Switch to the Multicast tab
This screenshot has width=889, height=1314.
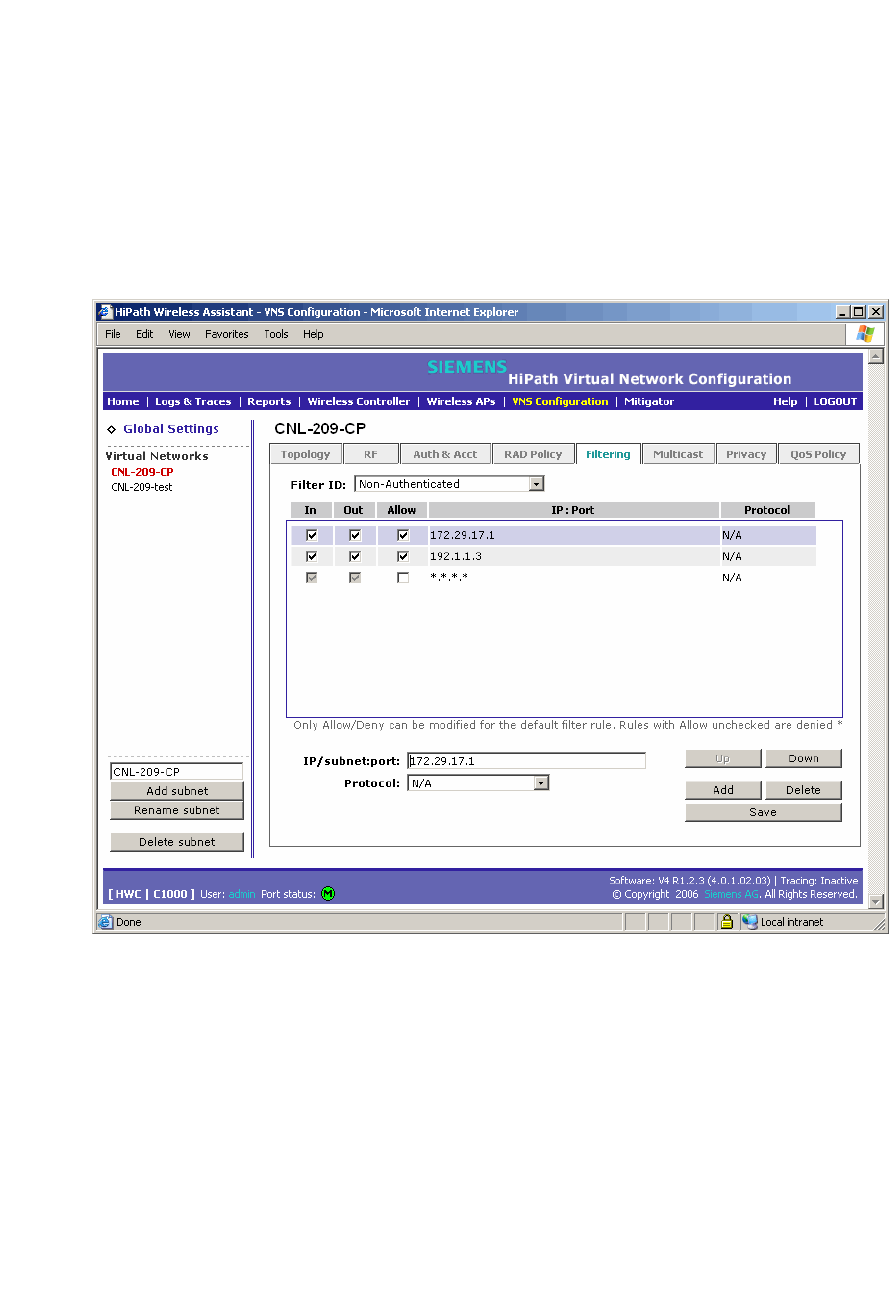(x=678, y=454)
